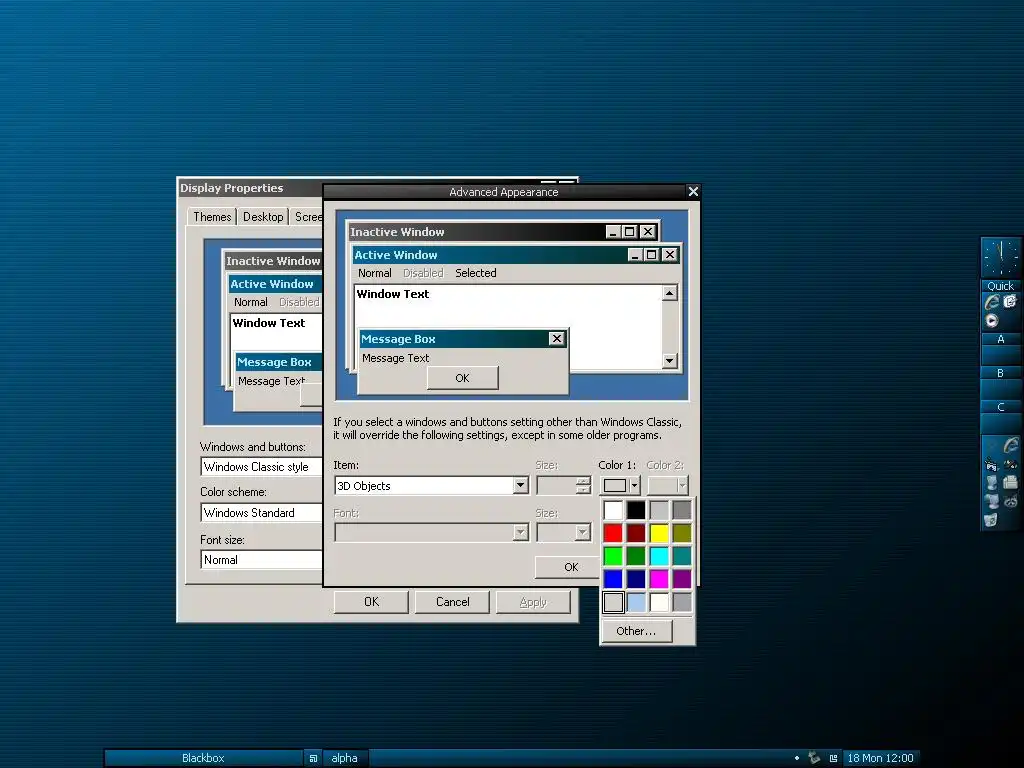Click the alpha workspace label on taskbar
This screenshot has width=1024, height=768.
click(344, 758)
